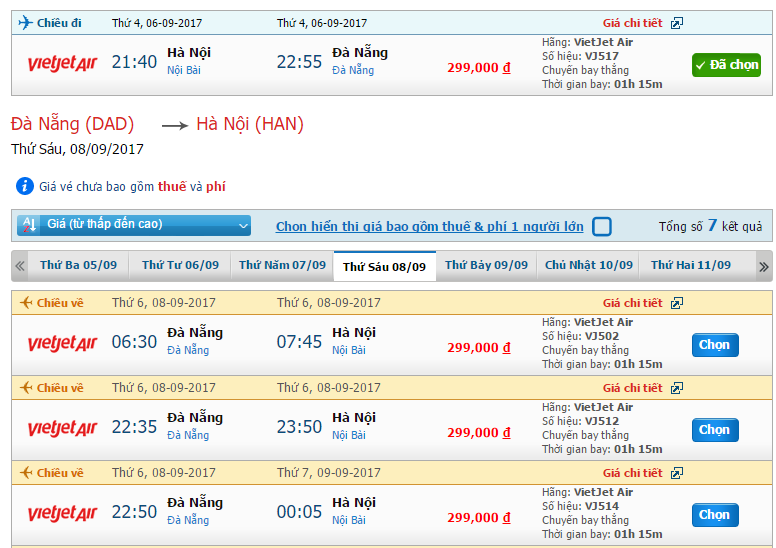Click the 299,000 đ price of flight VJ514
Viewport: 776px width, 548px height.
pyautogui.click(x=479, y=518)
